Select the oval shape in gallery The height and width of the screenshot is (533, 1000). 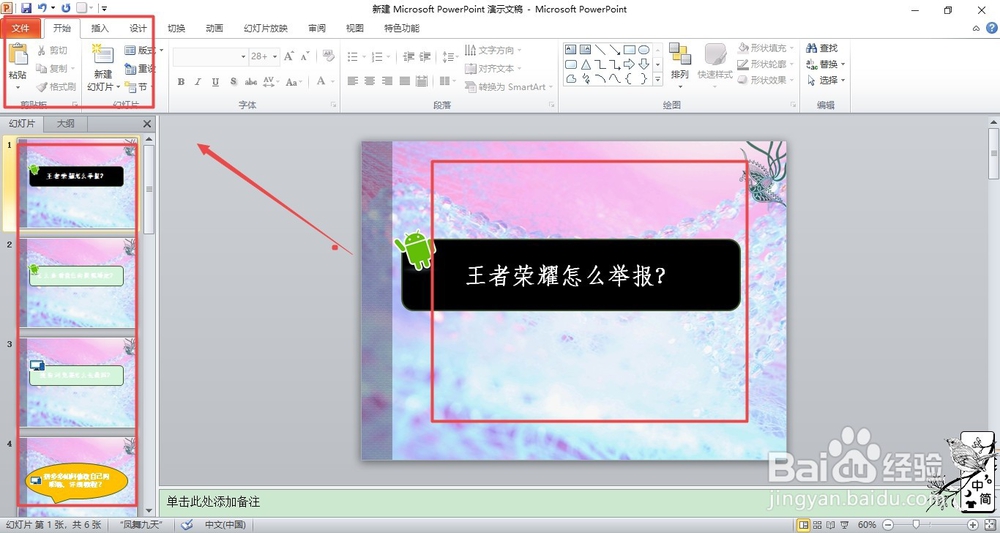[x=644, y=50]
